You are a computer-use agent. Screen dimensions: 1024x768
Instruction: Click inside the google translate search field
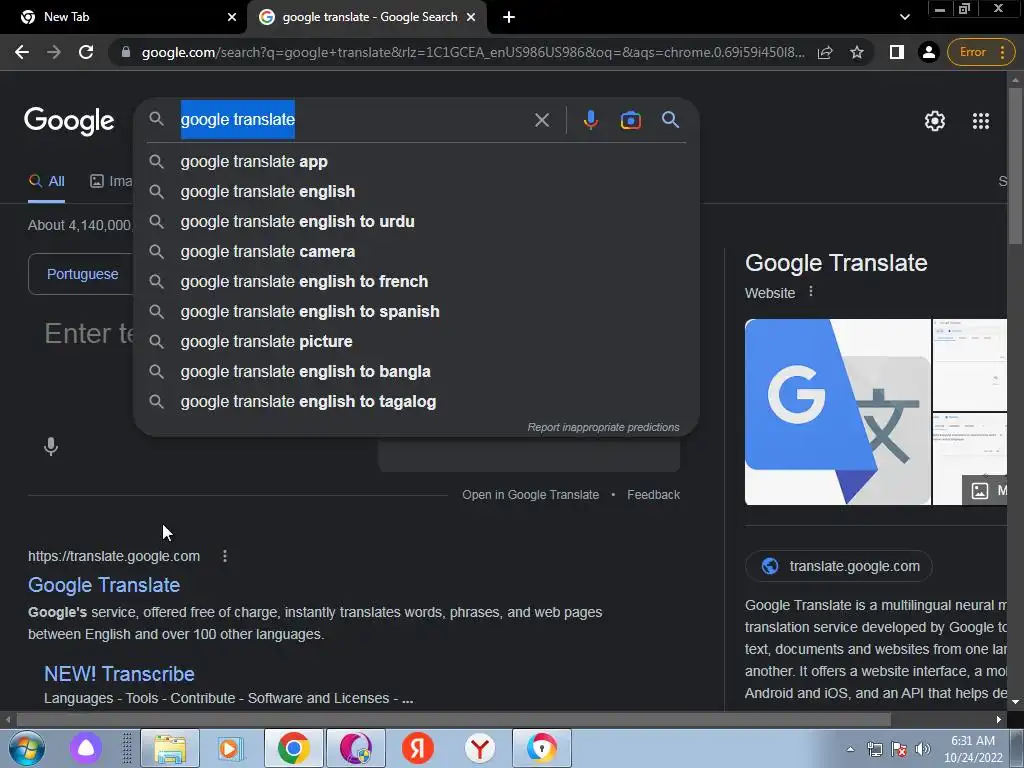coord(353,120)
